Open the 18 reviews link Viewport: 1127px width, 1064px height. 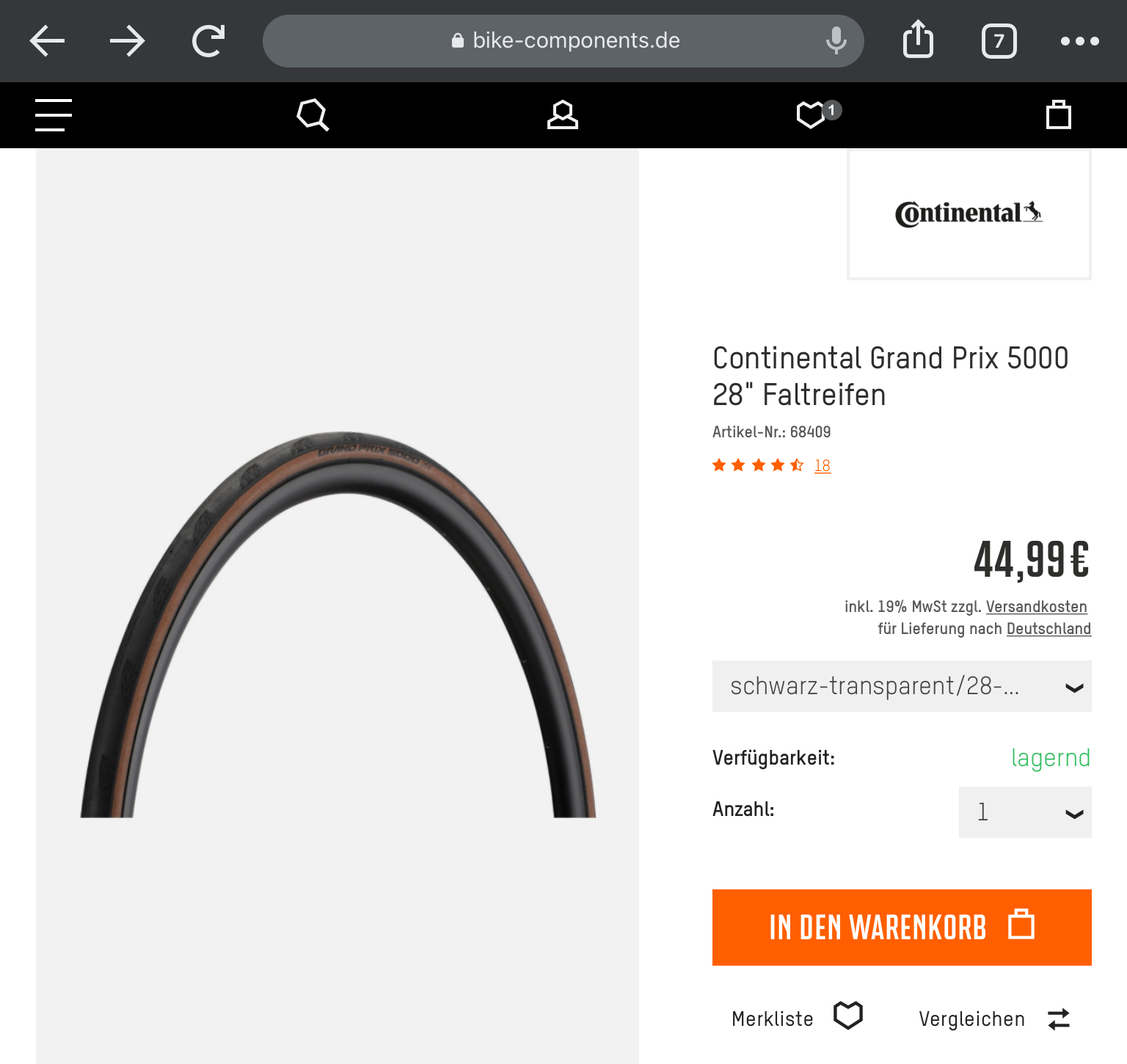[x=822, y=465]
